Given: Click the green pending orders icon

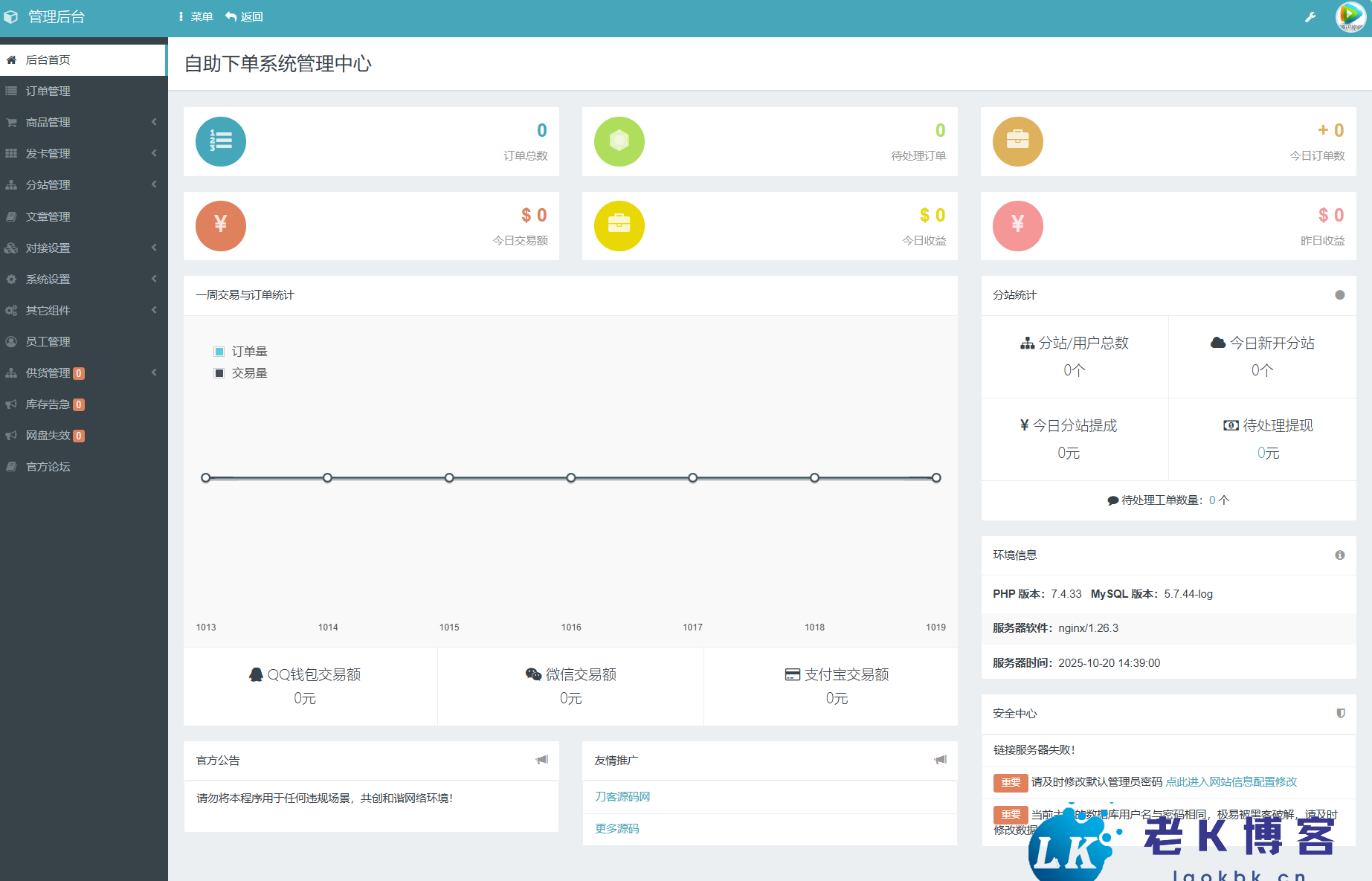Looking at the screenshot, I should point(619,141).
